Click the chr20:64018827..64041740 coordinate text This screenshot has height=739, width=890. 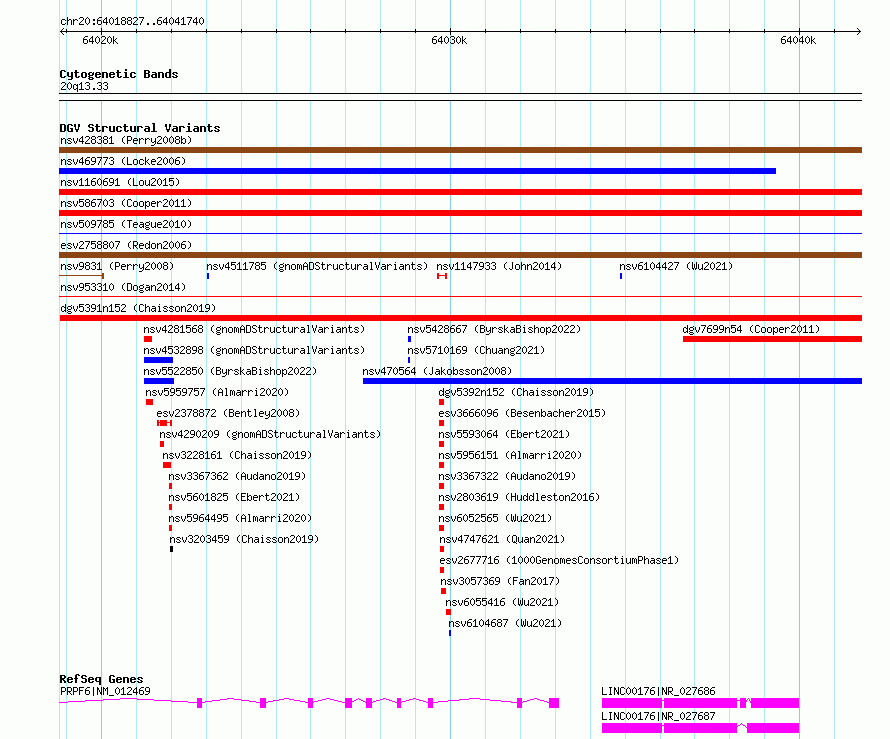tap(132, 22)
